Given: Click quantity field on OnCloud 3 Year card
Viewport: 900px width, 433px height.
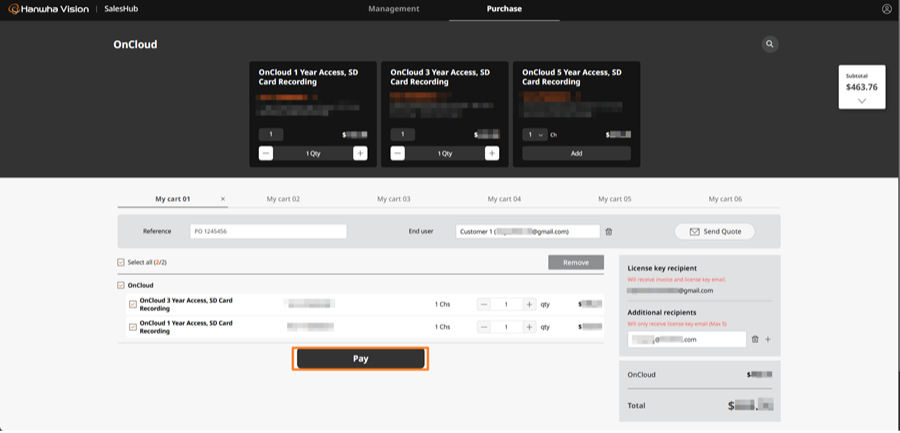Looking at the screenshot, I should [403, 135].
